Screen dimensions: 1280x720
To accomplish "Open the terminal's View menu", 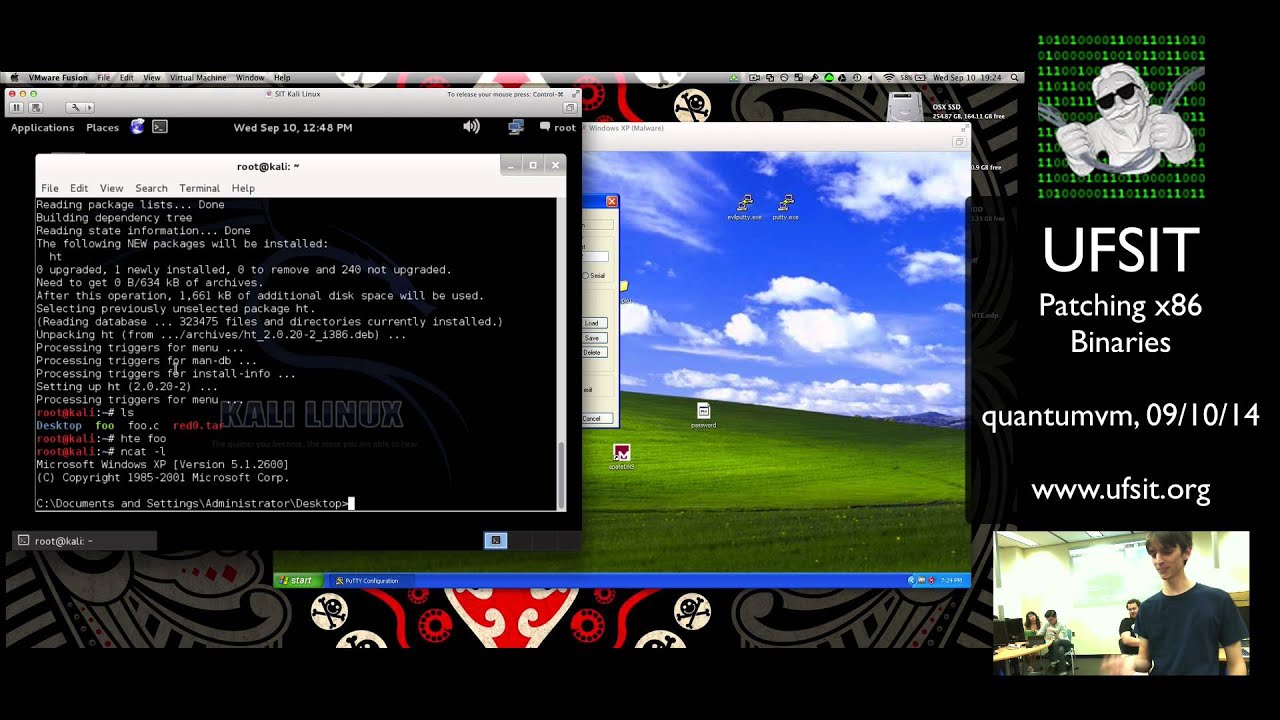I will point(111,188).
